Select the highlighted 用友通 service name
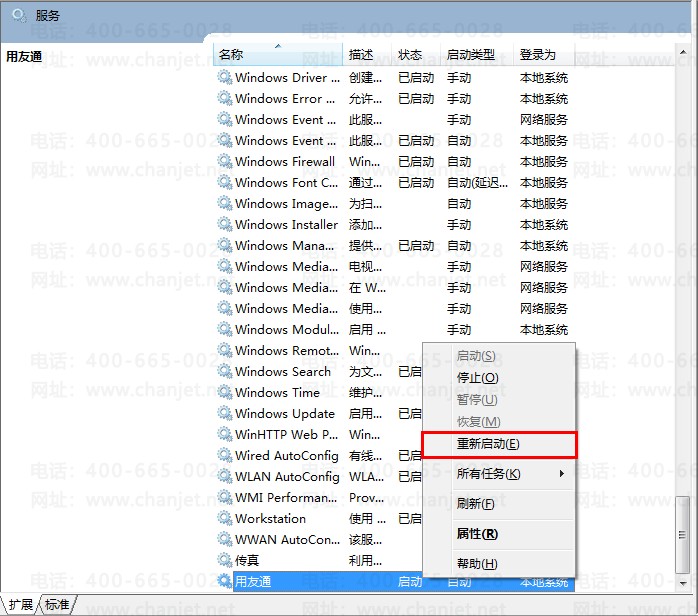Viewport: 698px width, 616px height. point(253,582)
